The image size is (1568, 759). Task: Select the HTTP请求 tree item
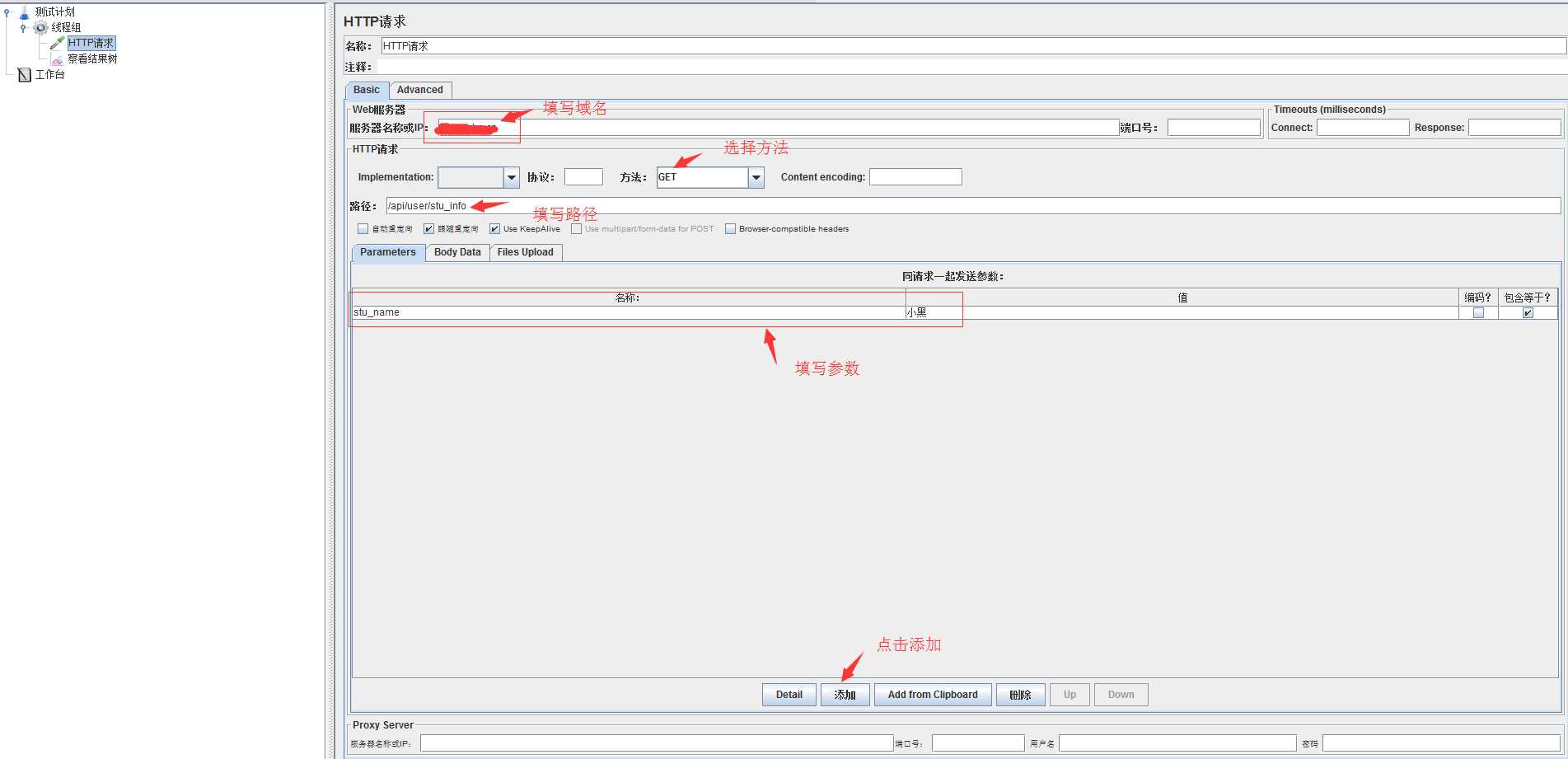click(x=91, y=43)
